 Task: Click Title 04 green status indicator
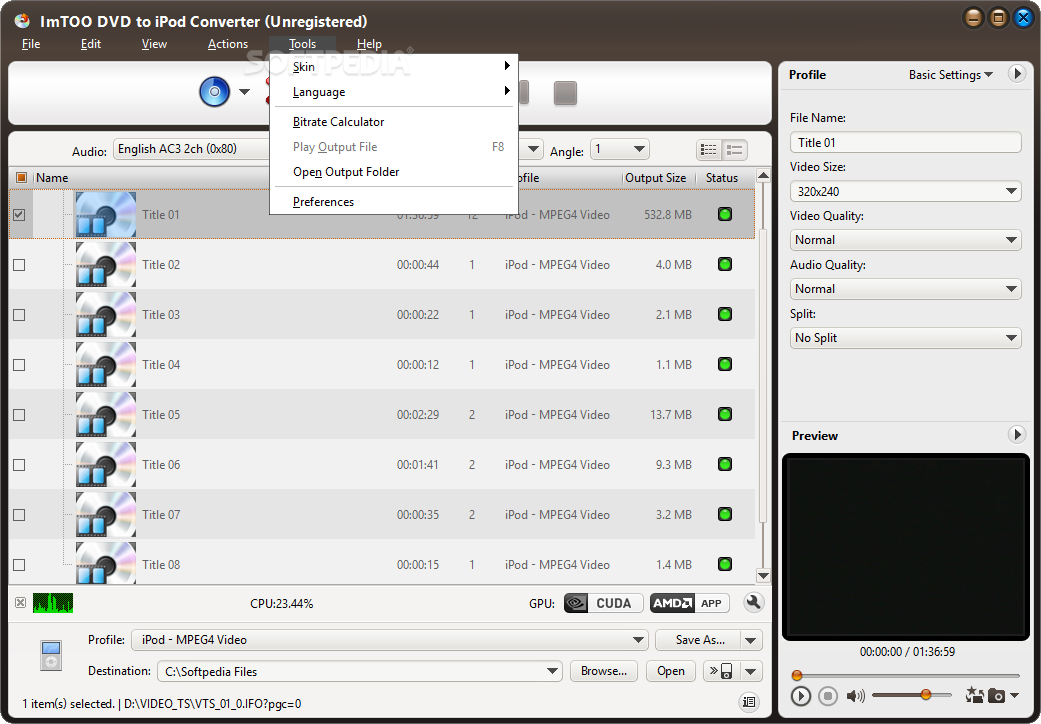pyautogui.click(x=725, y=364)
